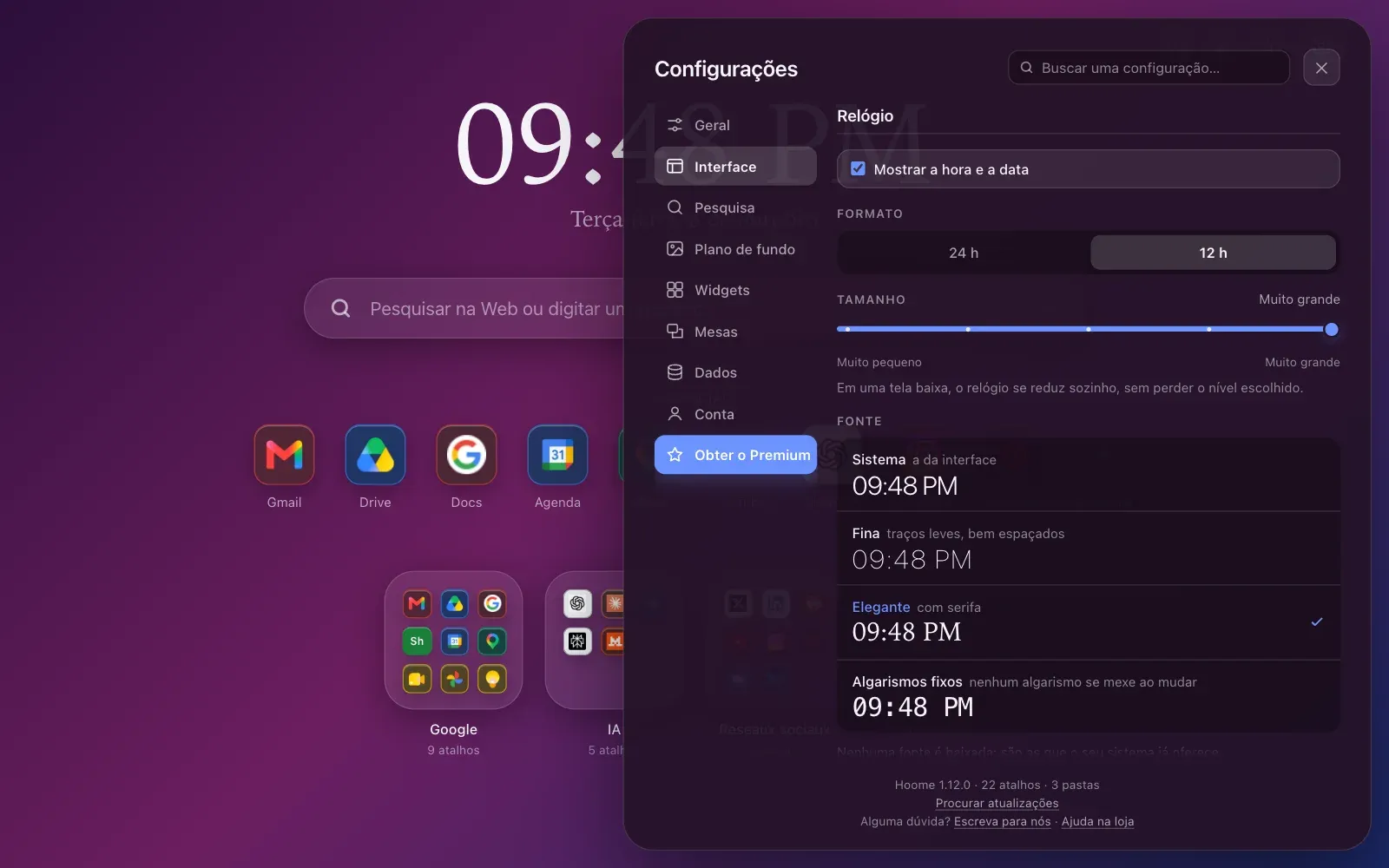Choose the Elegante serif clock font
The image size is (1389, 868).
(1088, 622)
